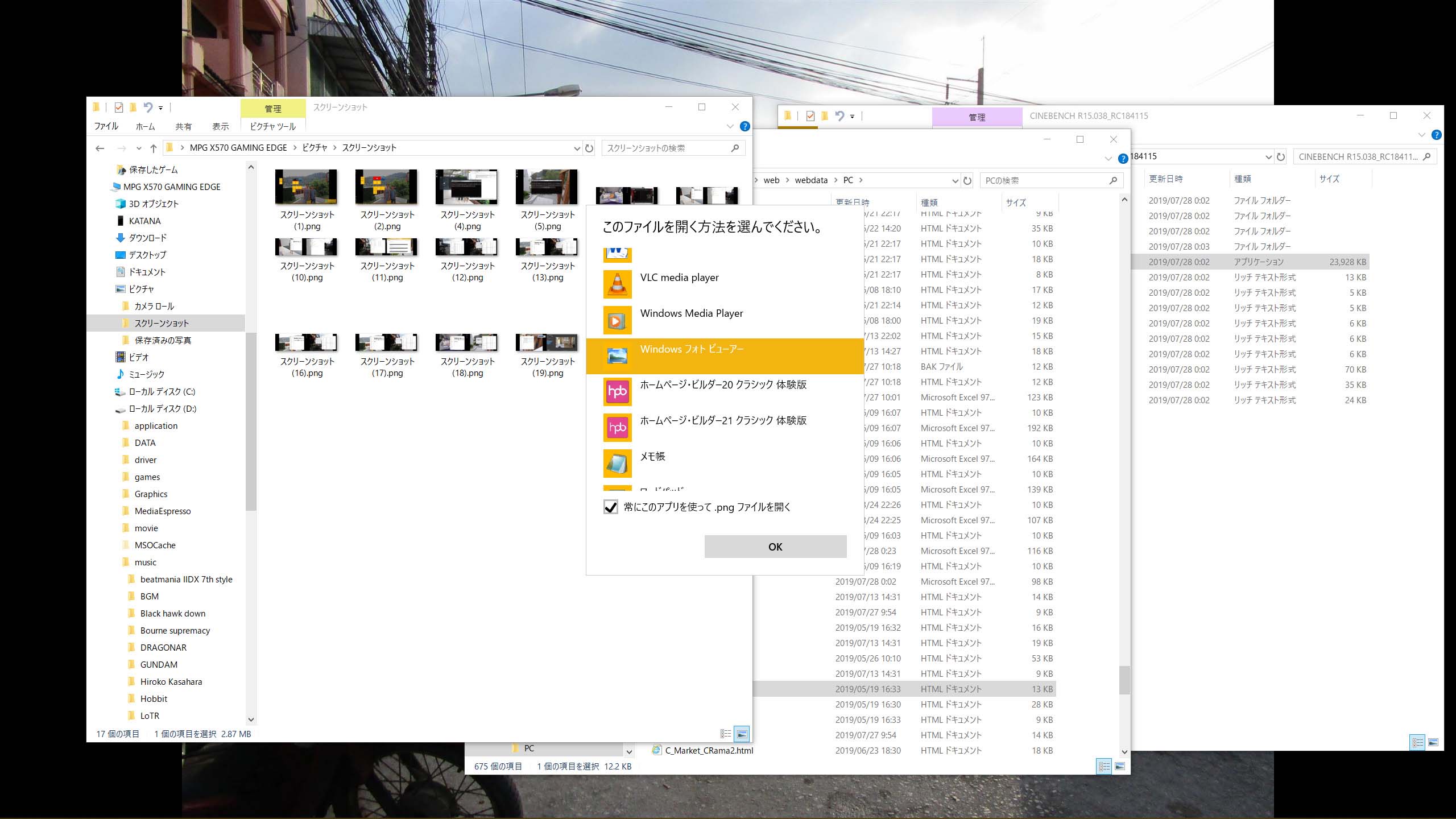Open the 共有 ribbon tab
Viewport: 1456px width, 819px height.
pyautogui.click(x=183, y=126)
